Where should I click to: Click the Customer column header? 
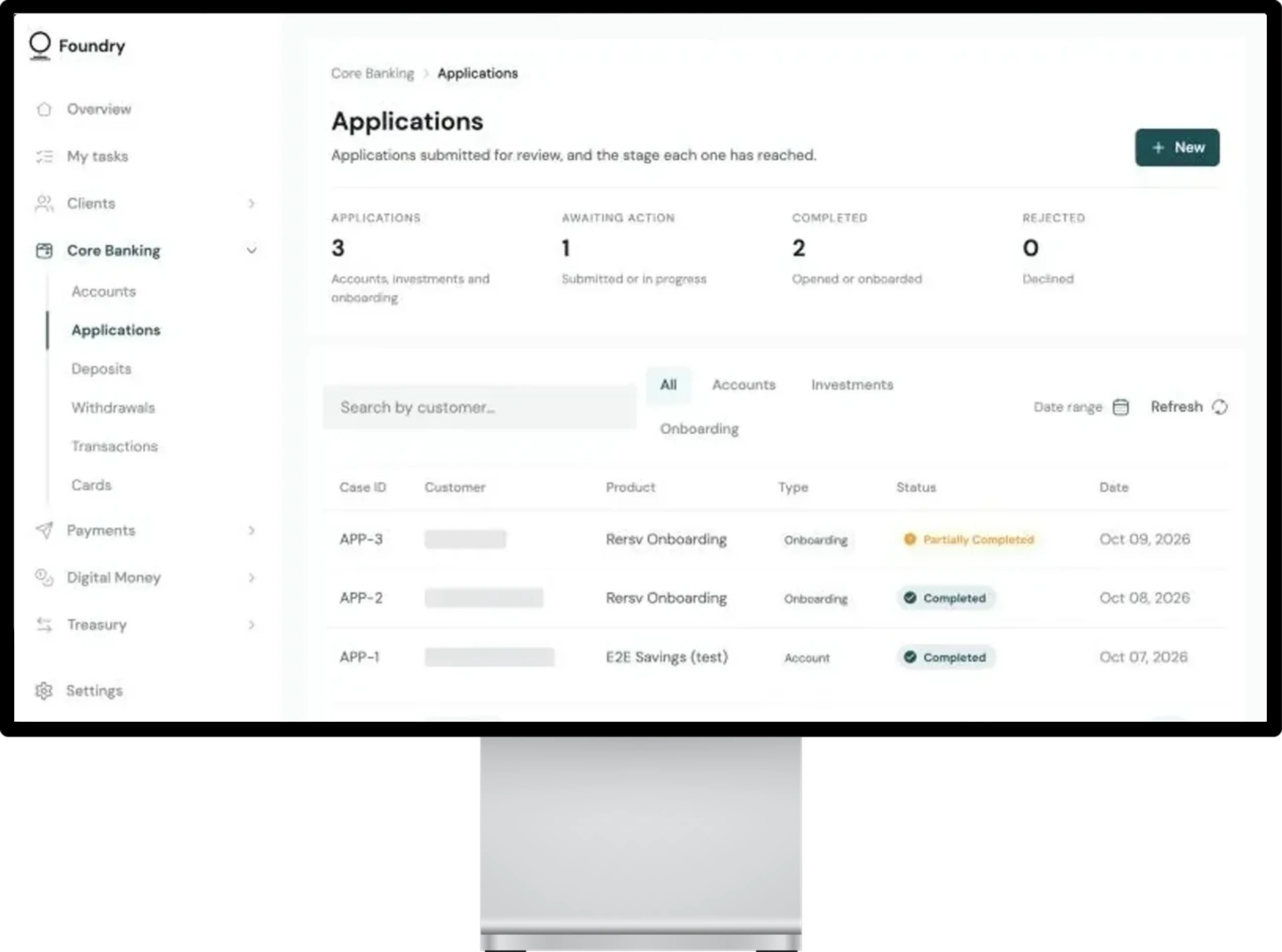click(455, 488)
